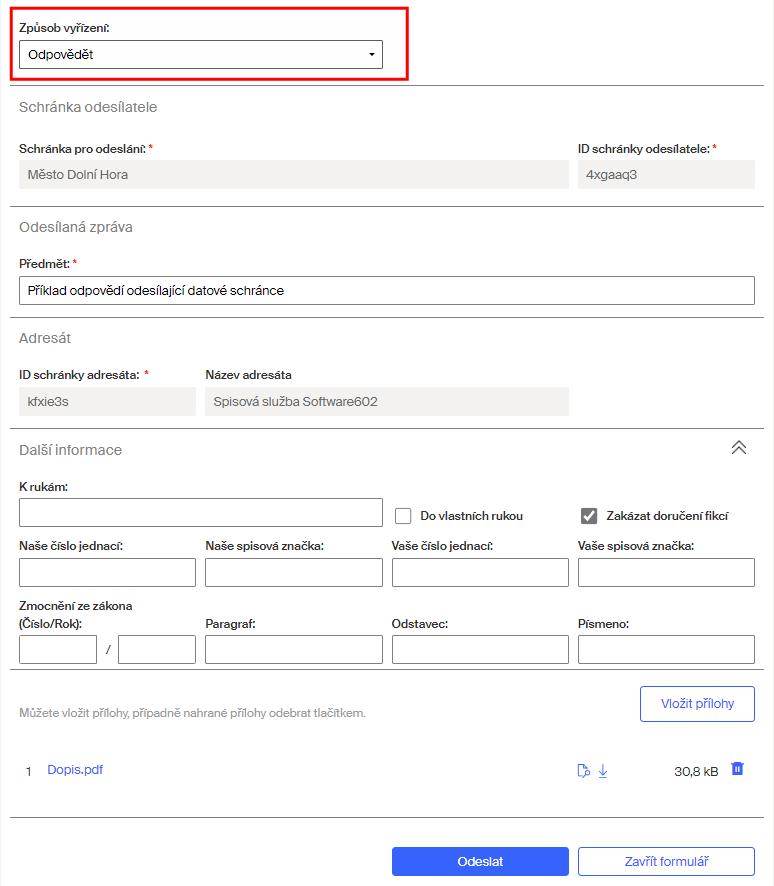Click the Vaše číslo jednací field
This screenshot has width=774, height=886.
point(480,572)
